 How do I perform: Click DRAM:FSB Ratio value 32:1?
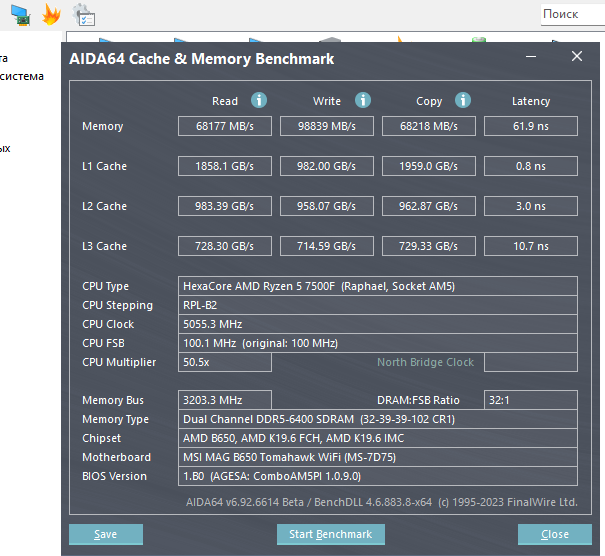pos(531,400)
